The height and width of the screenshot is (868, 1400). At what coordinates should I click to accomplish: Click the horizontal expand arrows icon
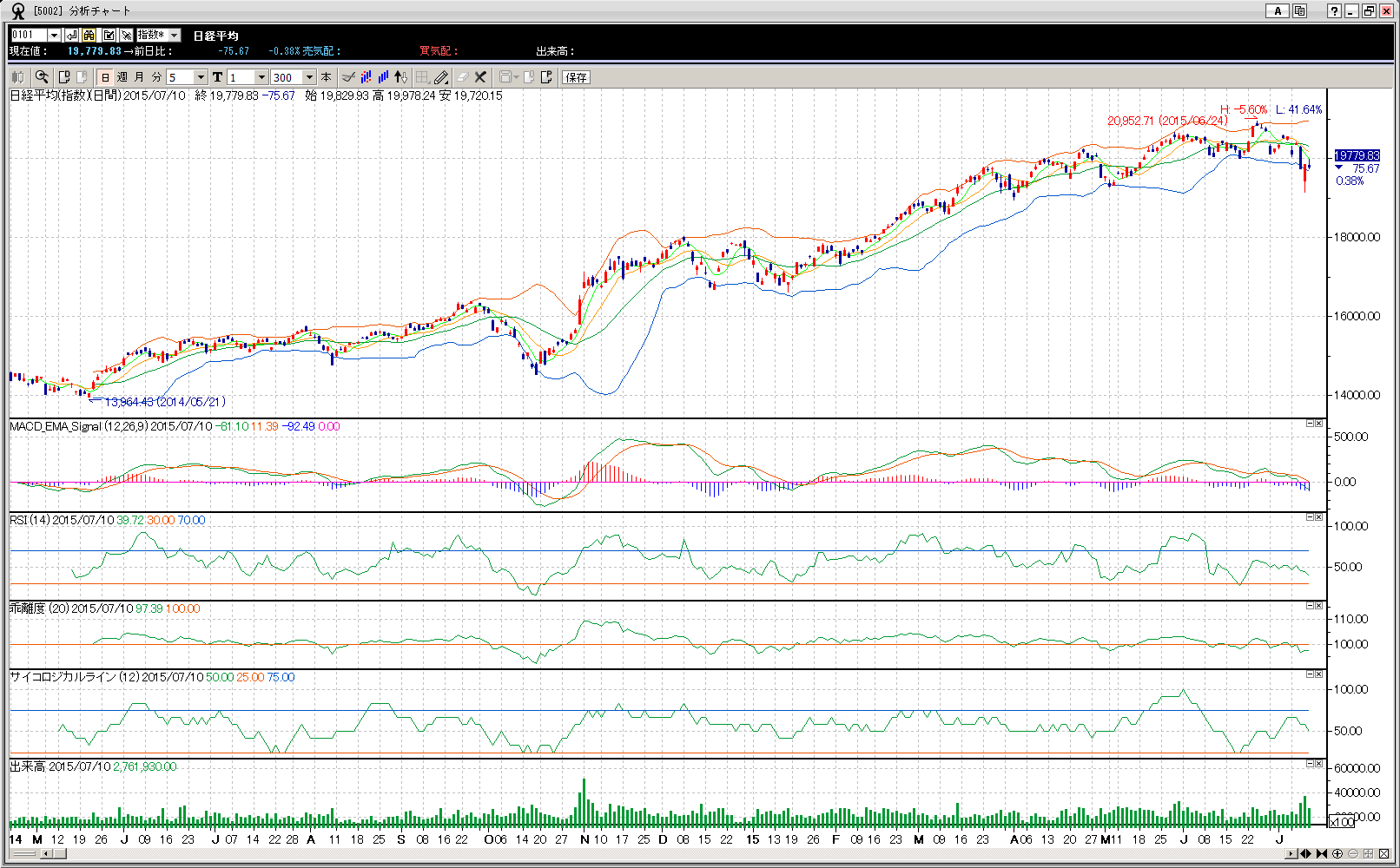click(1305, 854)
